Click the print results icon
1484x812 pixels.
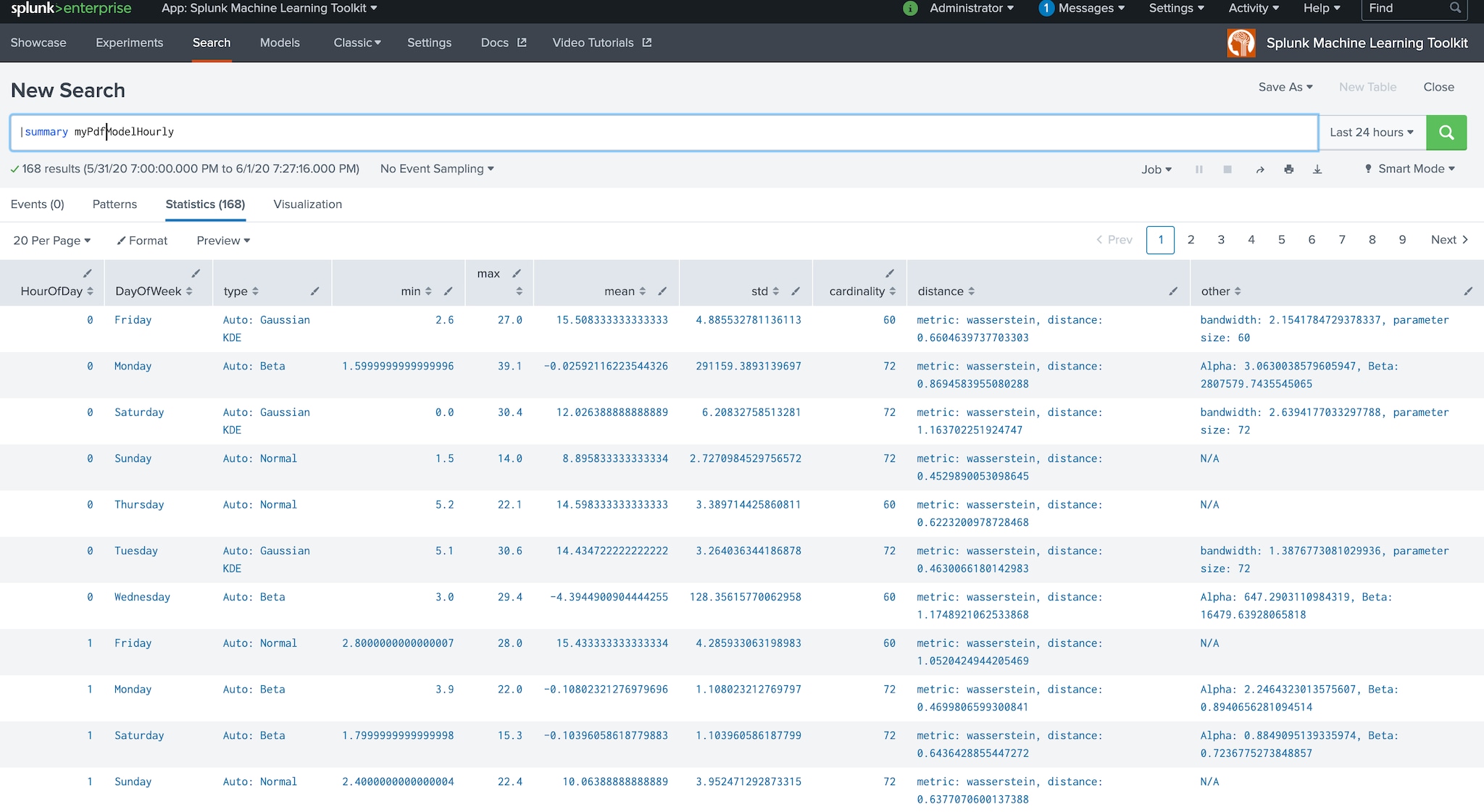(x=1288, y=169)
